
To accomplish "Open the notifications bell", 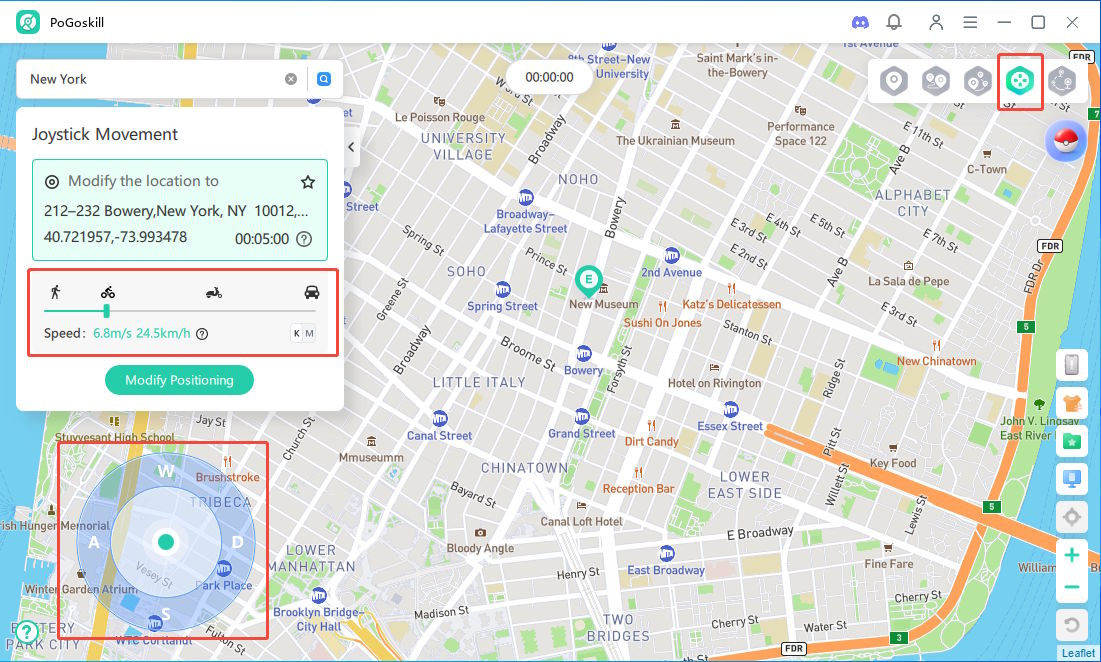I will [894, 22].
